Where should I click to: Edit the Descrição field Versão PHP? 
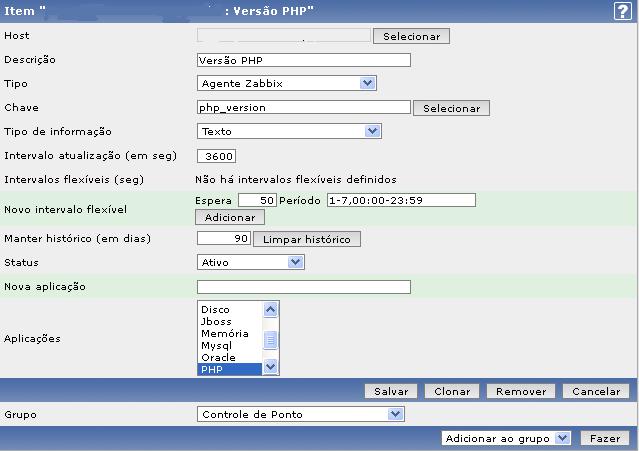coord(304,60)
